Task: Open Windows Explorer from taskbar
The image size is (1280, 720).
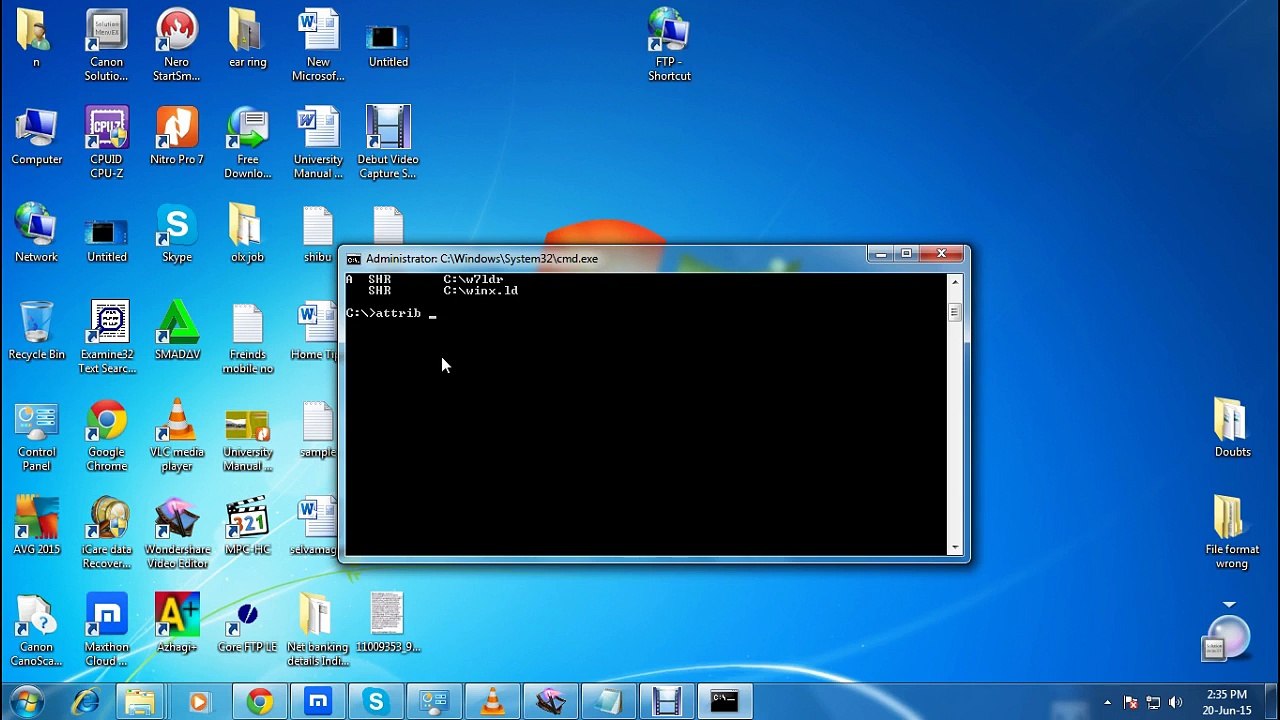Action: pyautogui.click(x=141, y=702)
